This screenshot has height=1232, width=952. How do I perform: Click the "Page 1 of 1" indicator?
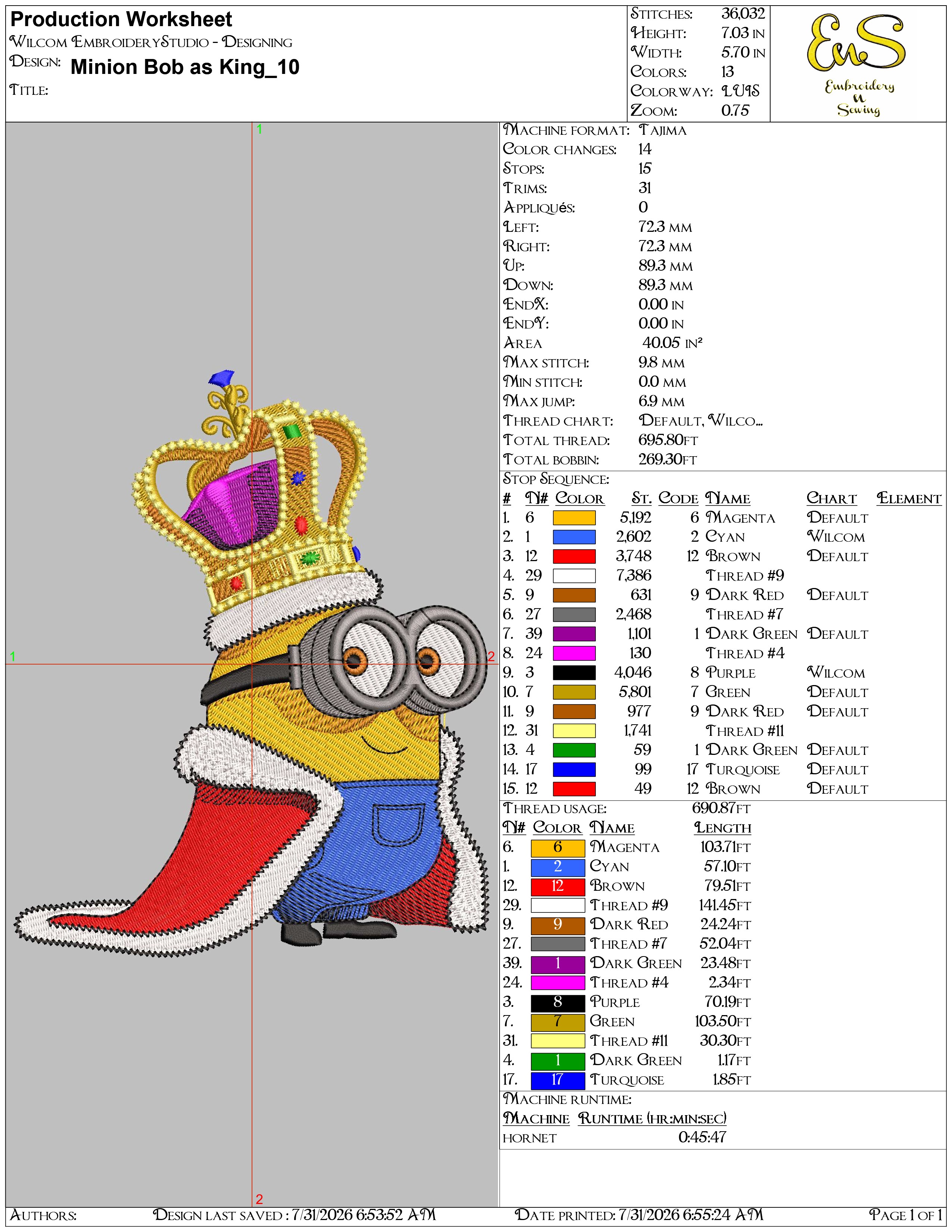pyautogui.click(x=906, y=1215)
